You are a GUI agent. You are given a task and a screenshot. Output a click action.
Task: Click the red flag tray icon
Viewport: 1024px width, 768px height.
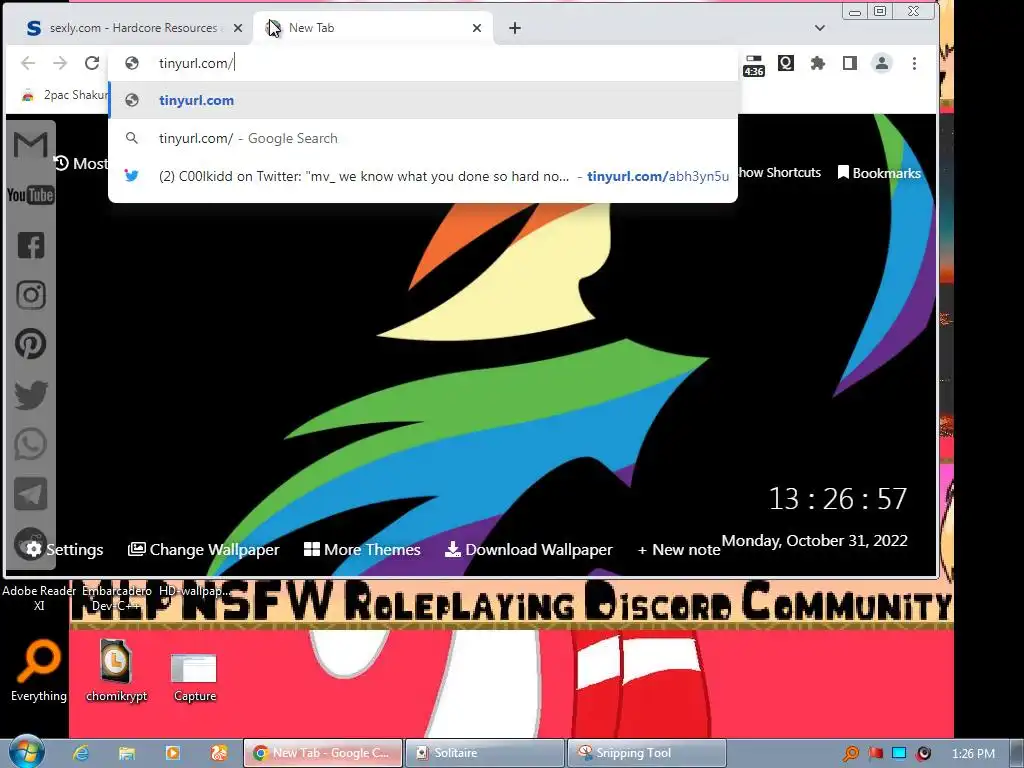pos(876,754)
